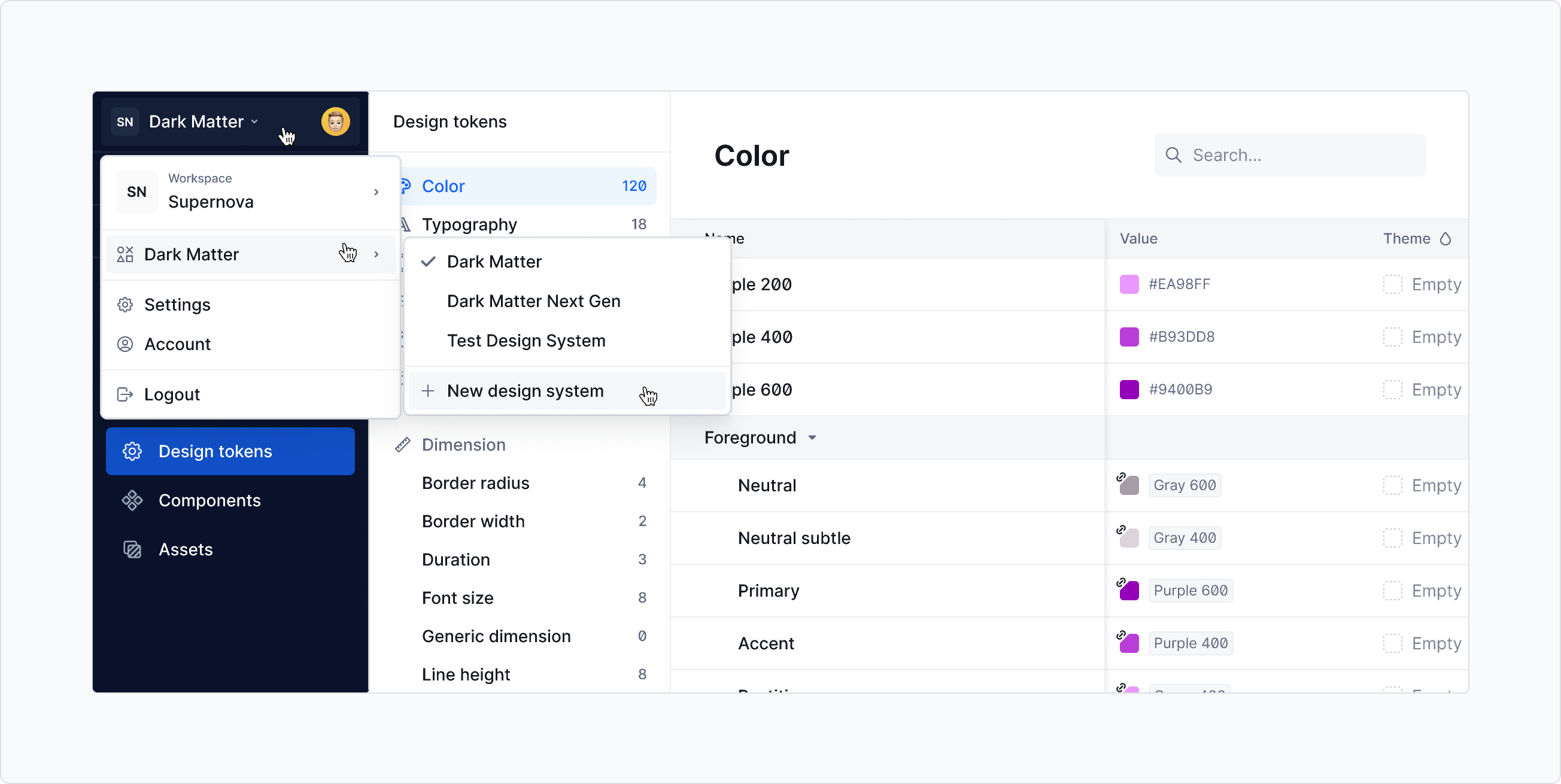Toggle the Empty checkbox on the Primary row
1561x784 pixels.
coord(1393,591)
